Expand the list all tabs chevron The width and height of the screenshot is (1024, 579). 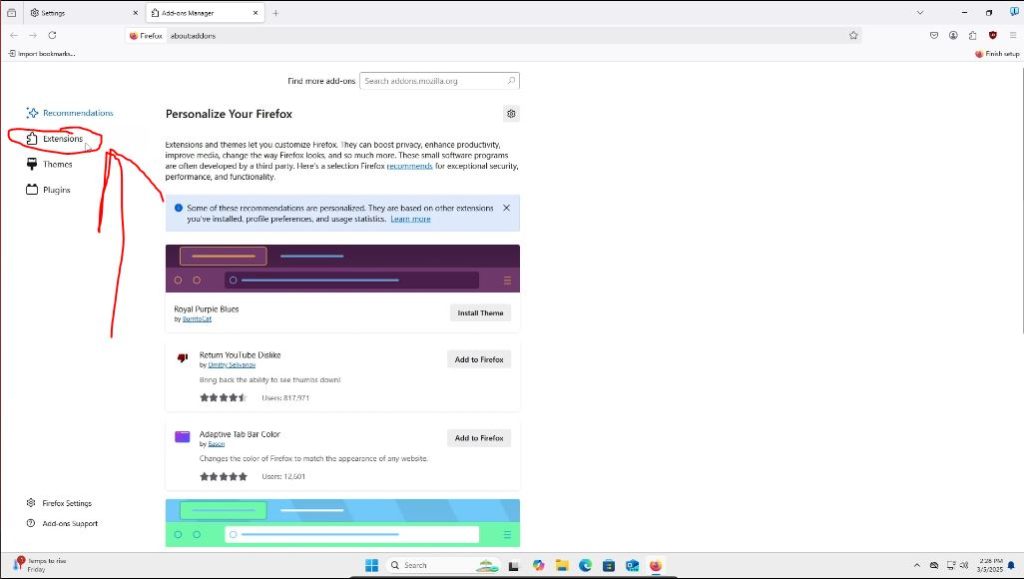click(920, 12)
